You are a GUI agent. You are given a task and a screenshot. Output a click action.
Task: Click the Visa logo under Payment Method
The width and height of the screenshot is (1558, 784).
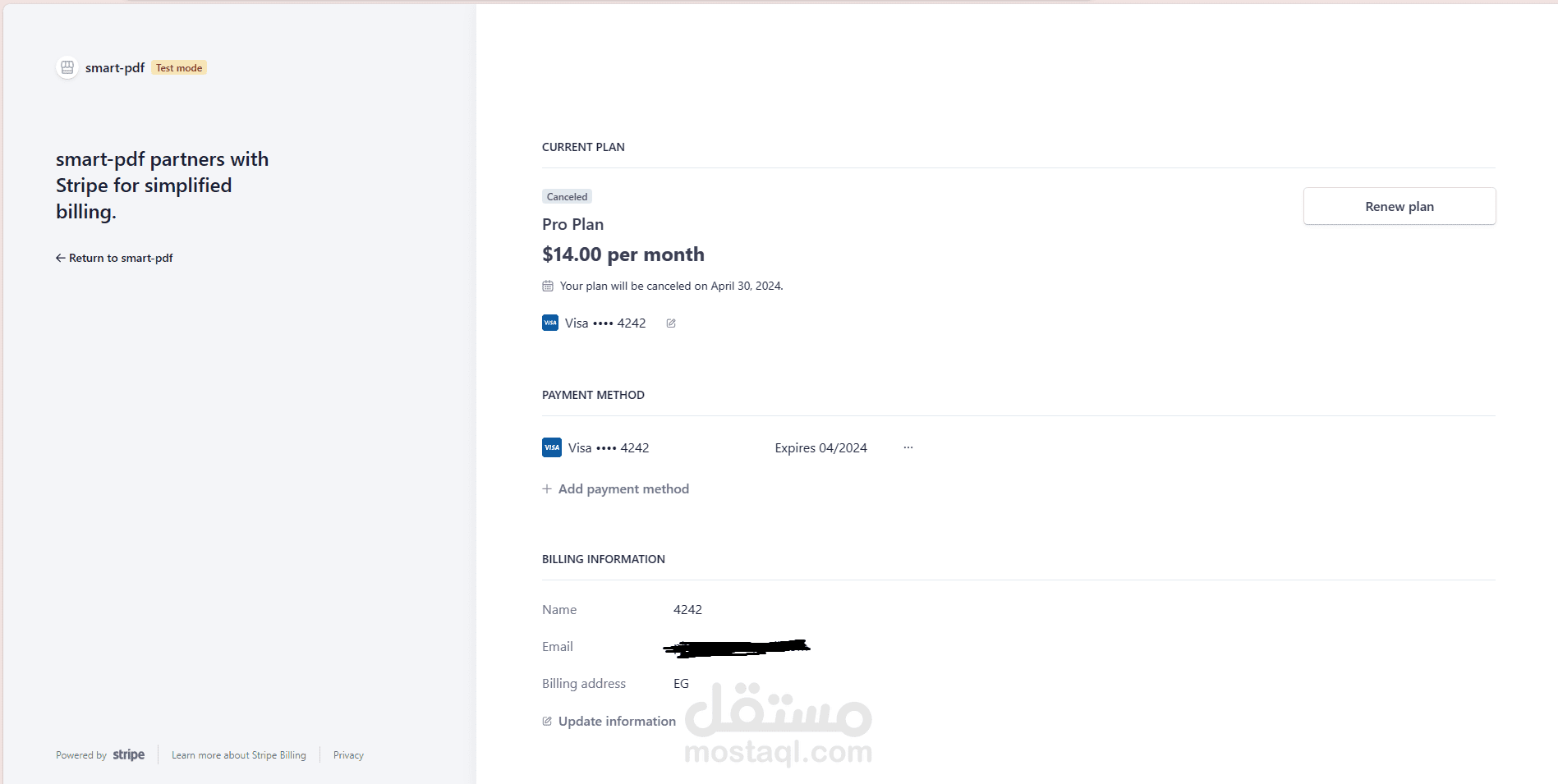[552, 447]
